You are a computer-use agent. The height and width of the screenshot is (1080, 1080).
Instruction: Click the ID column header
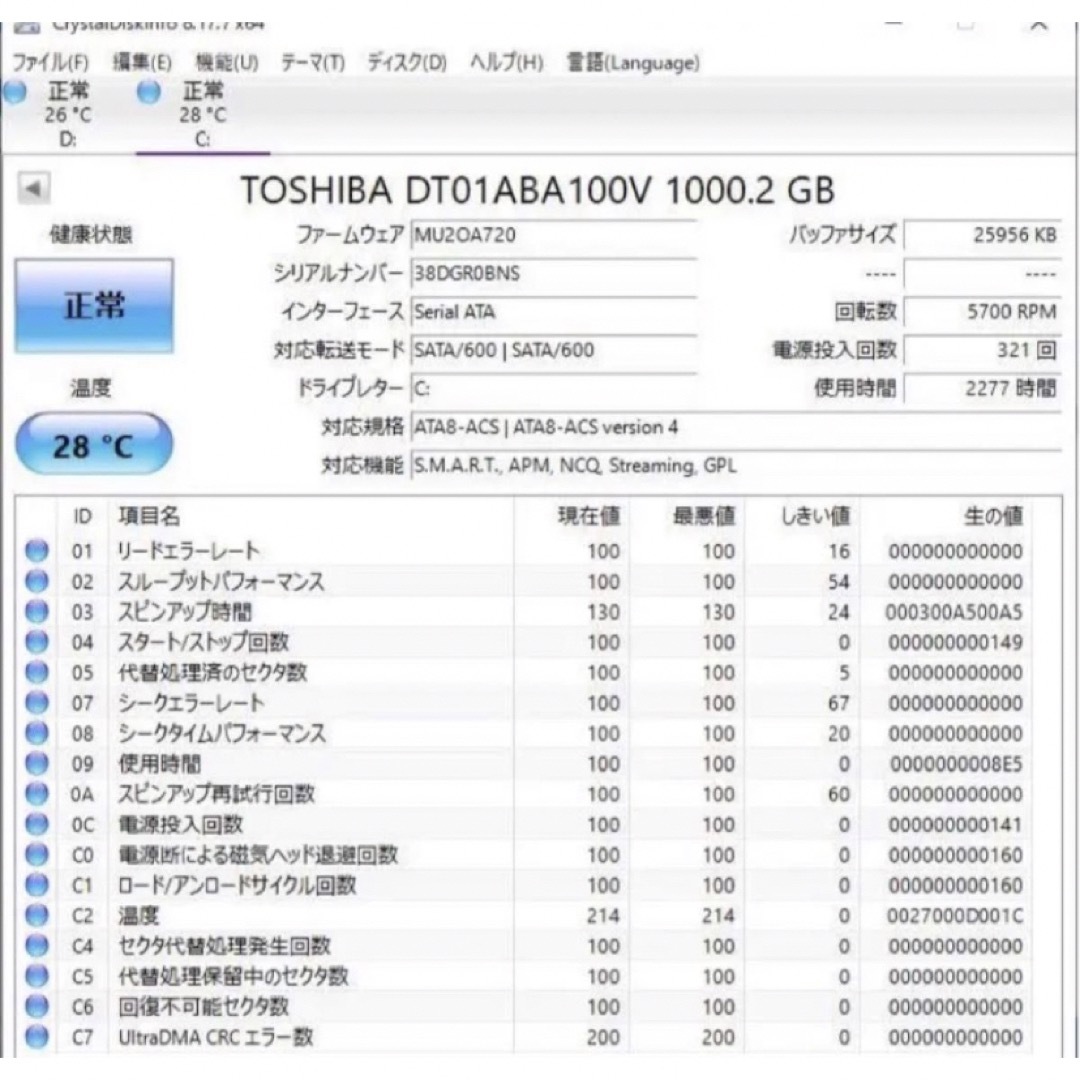click(82, 516)
